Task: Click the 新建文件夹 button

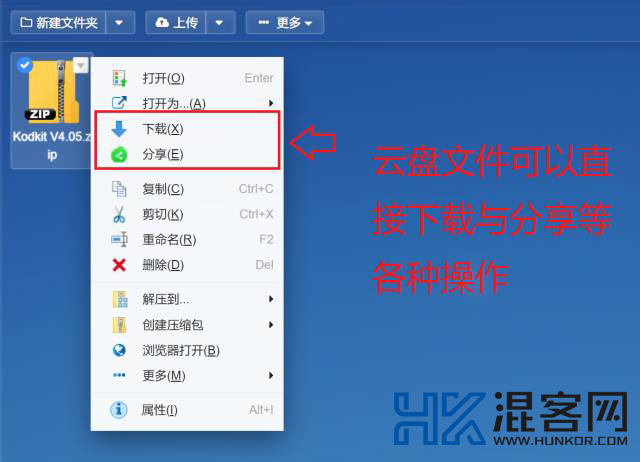Action: point(59,22)
